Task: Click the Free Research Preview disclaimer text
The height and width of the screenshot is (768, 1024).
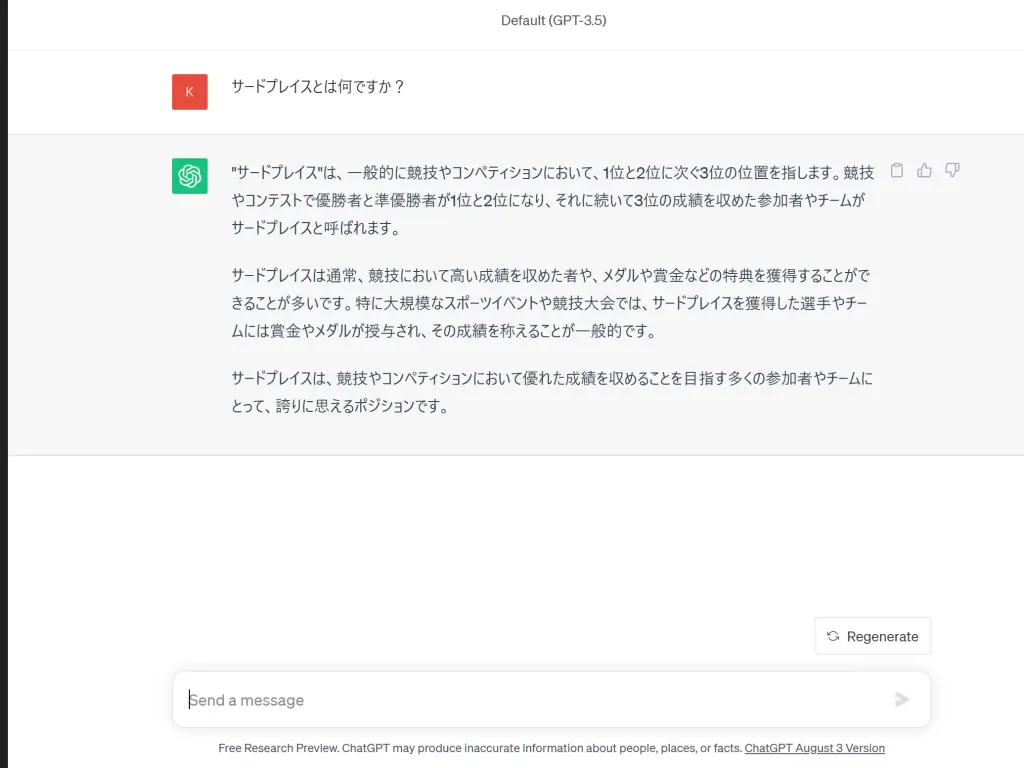Action: (x=480, y=748)
